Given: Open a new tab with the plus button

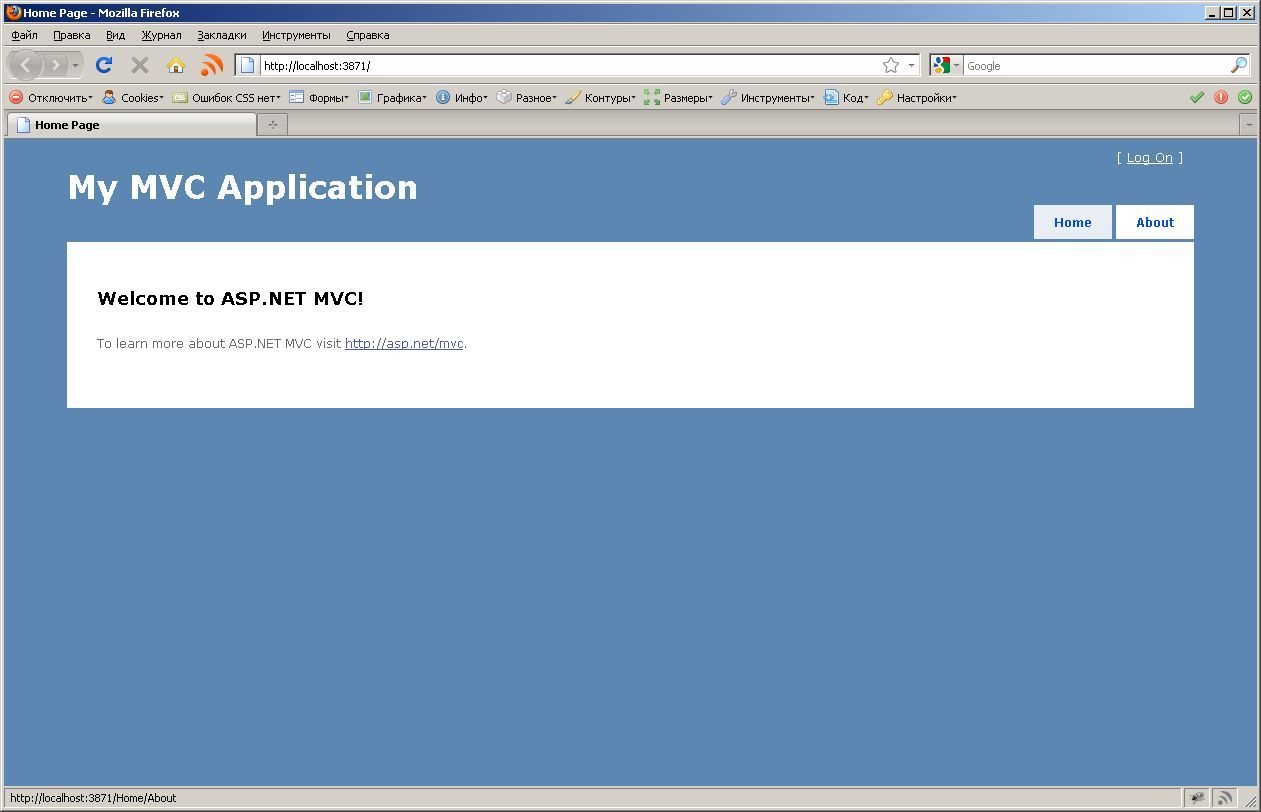Looking at the screenshot, I should click(x=272, y=125).
